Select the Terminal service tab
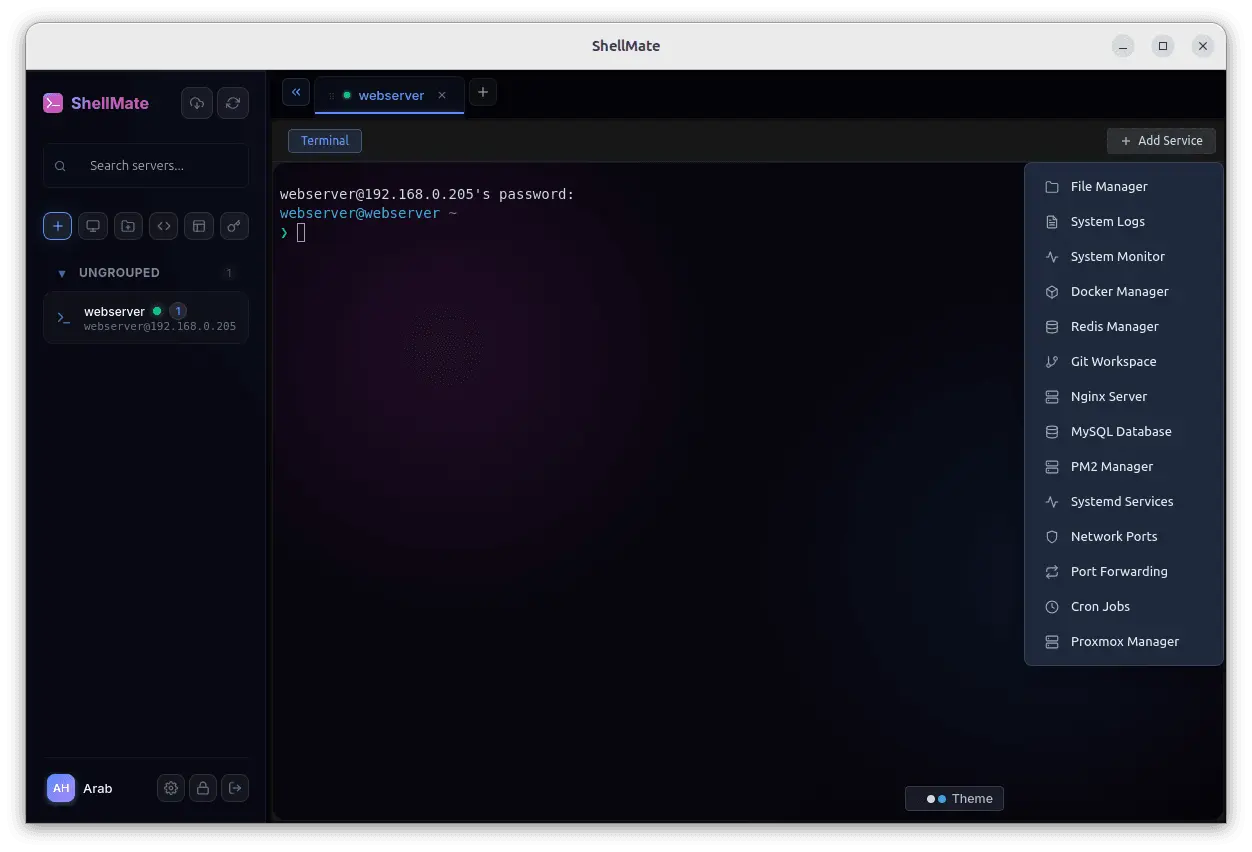This screenshot has width=1252, height=852. coord(325,141)
